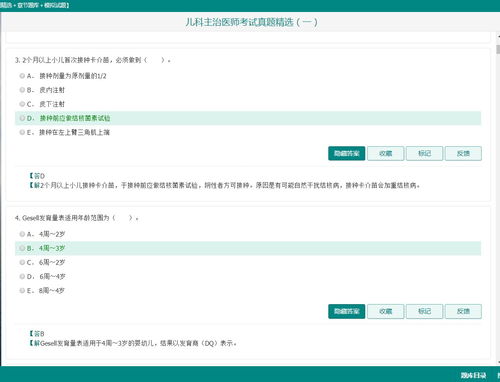Screen dimensions: 500x382
Task: Choose highlighted option B 4周~3岁
Action: 248,248
